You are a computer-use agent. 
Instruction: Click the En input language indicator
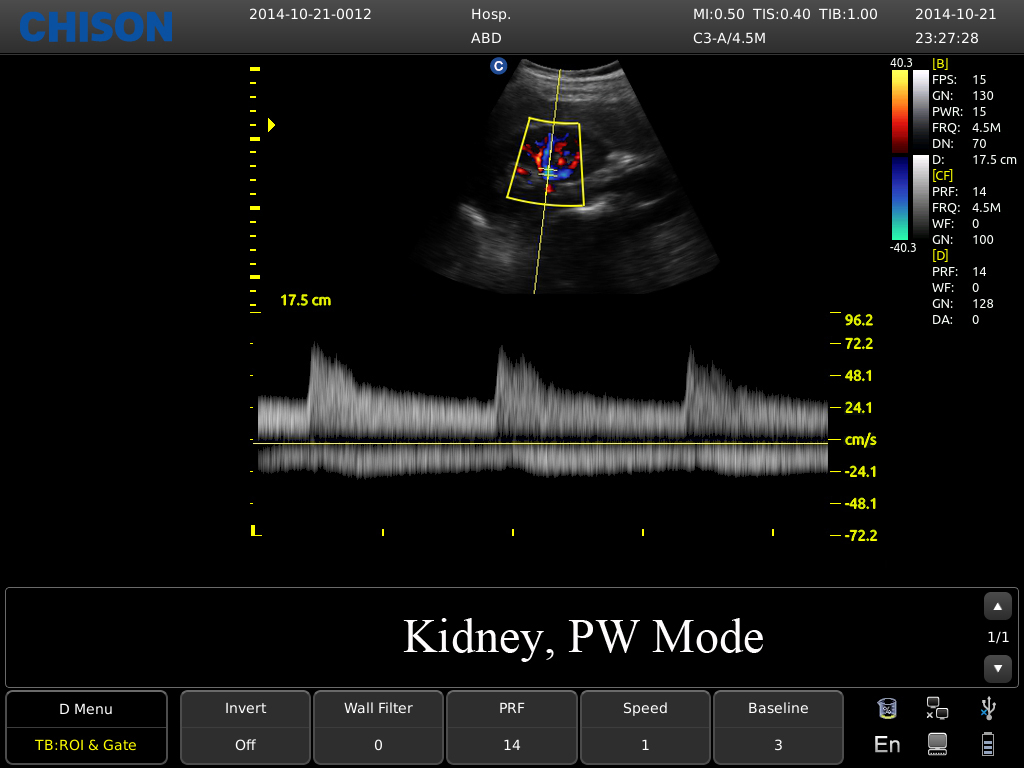(886, 744)
